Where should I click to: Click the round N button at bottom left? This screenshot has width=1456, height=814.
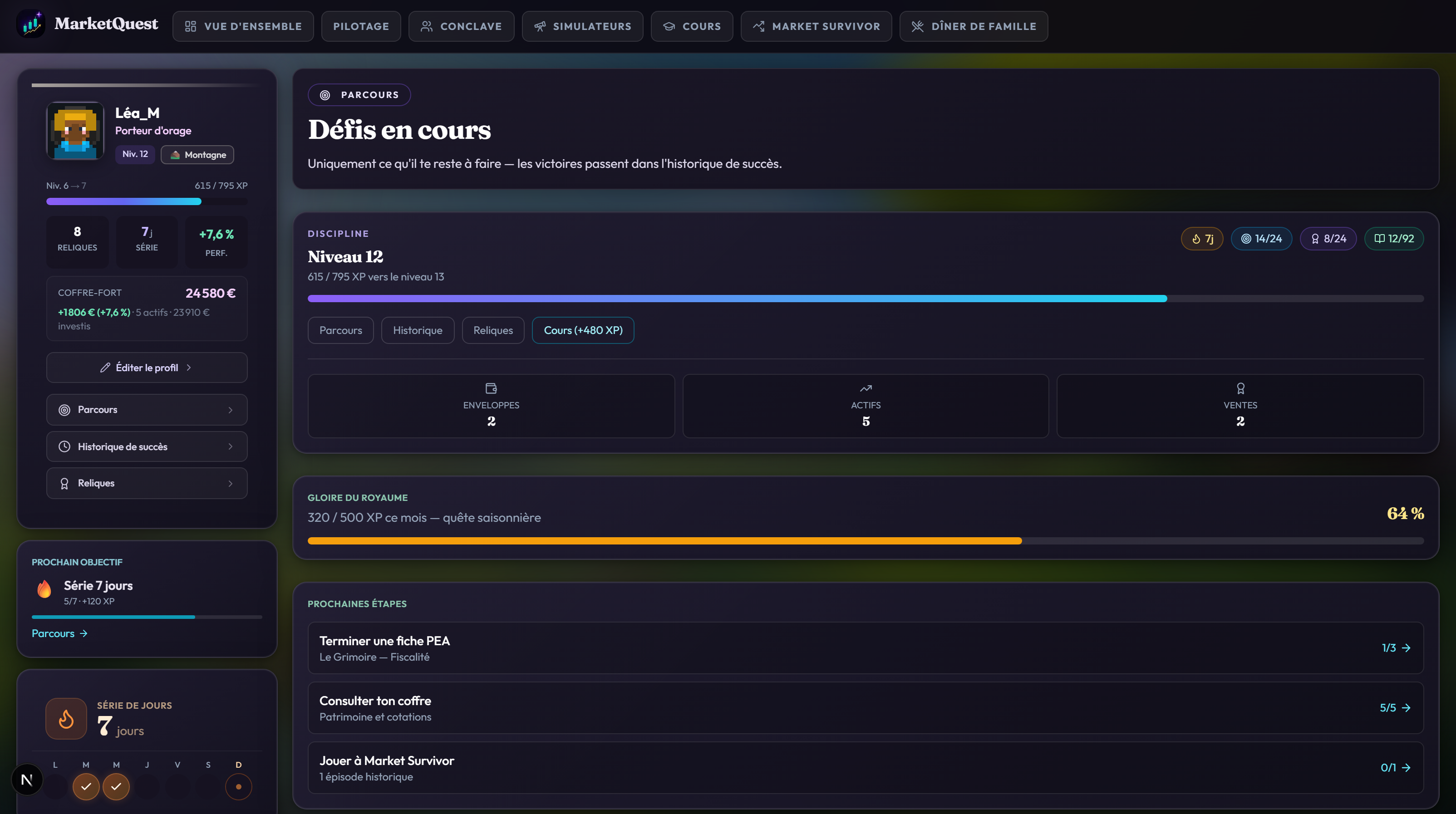click(x=27, y=780)
